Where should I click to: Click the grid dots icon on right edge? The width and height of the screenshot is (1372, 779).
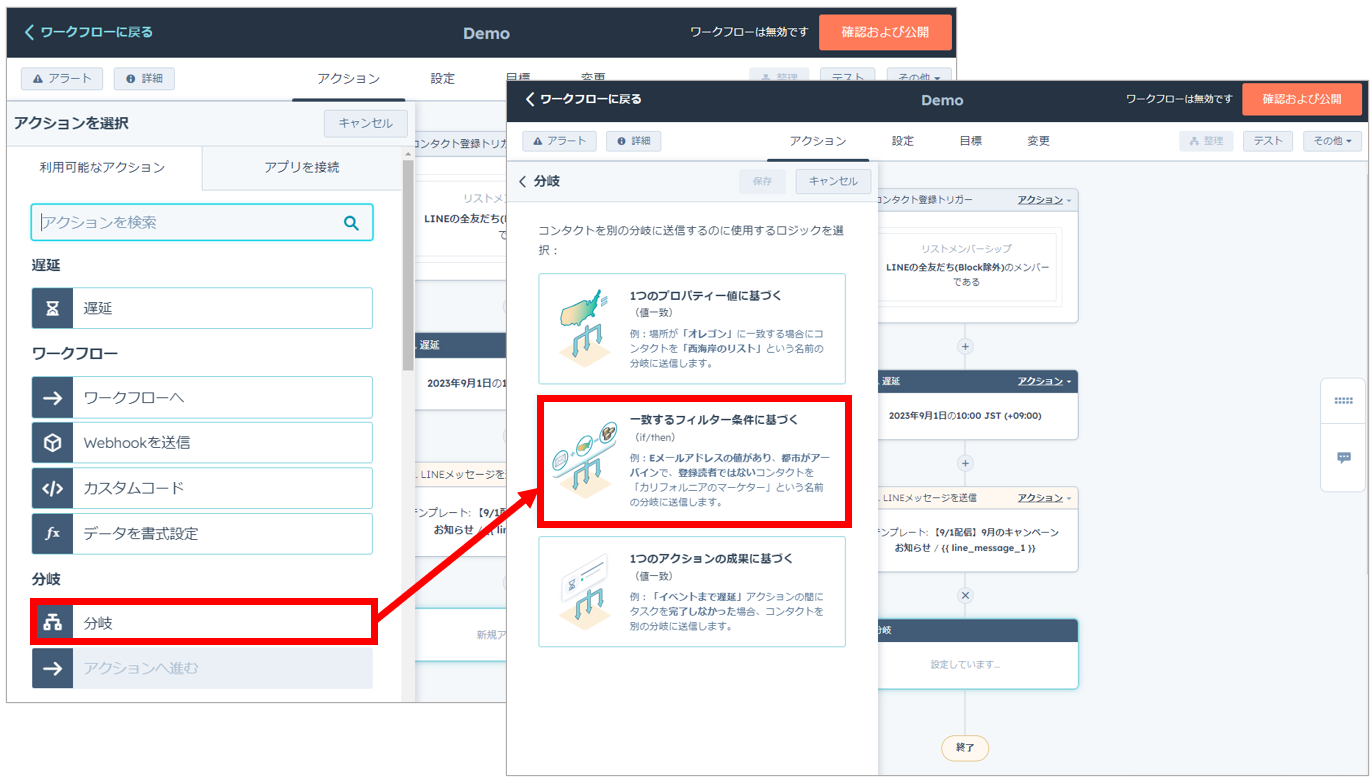[x=1343, y=401]
